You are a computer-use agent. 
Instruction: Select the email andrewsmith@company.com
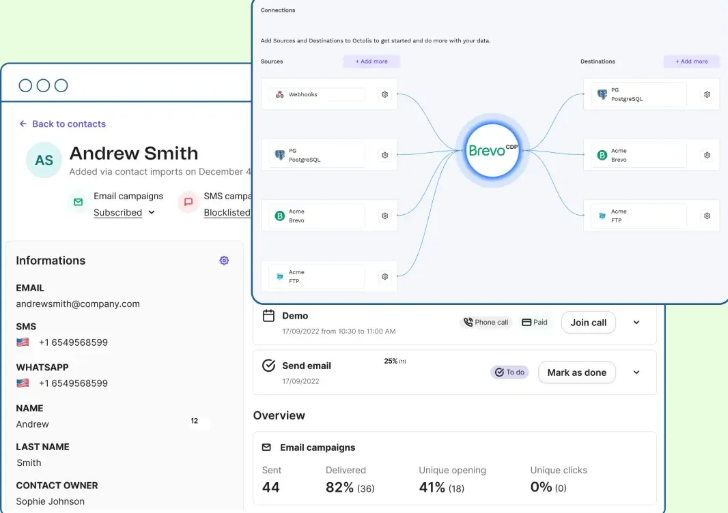(78, 304)
